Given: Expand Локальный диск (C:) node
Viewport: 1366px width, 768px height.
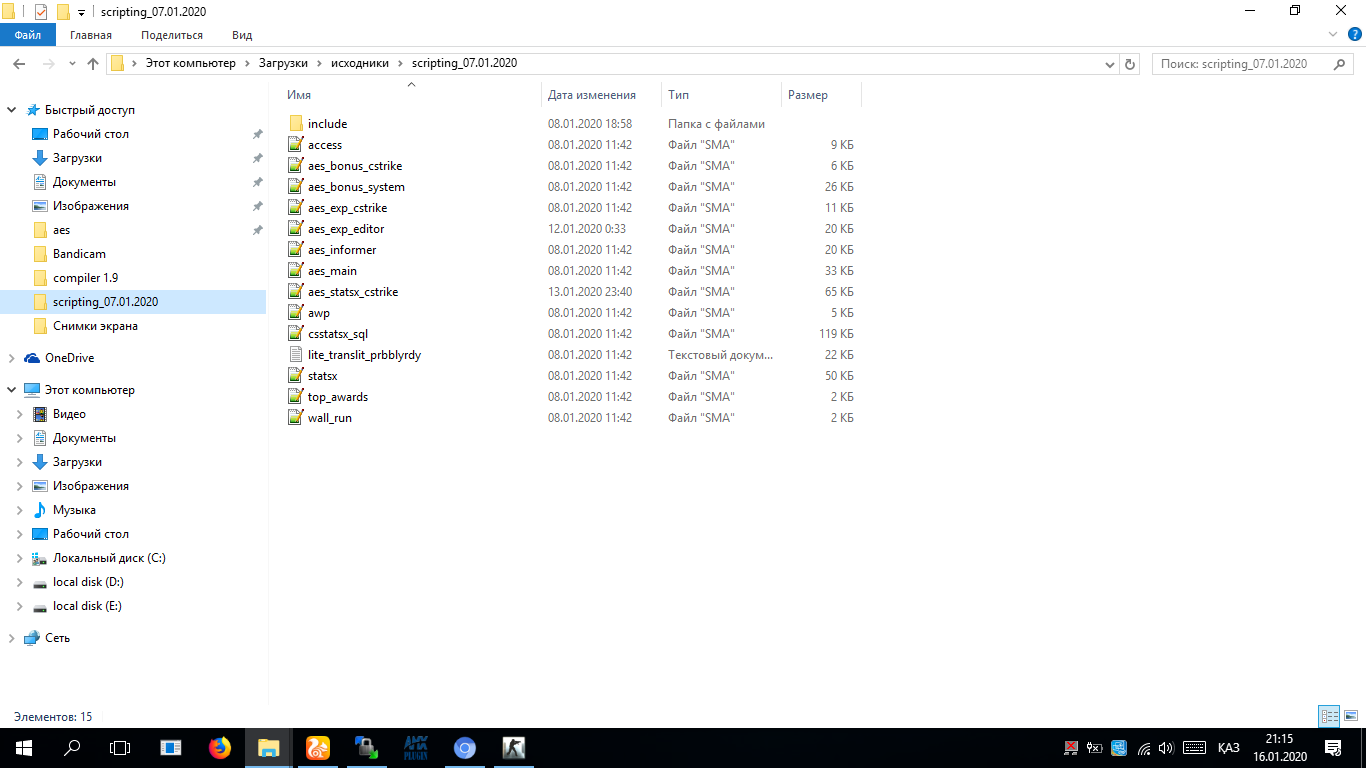Looking at the screenshot, I should point(20,558).
